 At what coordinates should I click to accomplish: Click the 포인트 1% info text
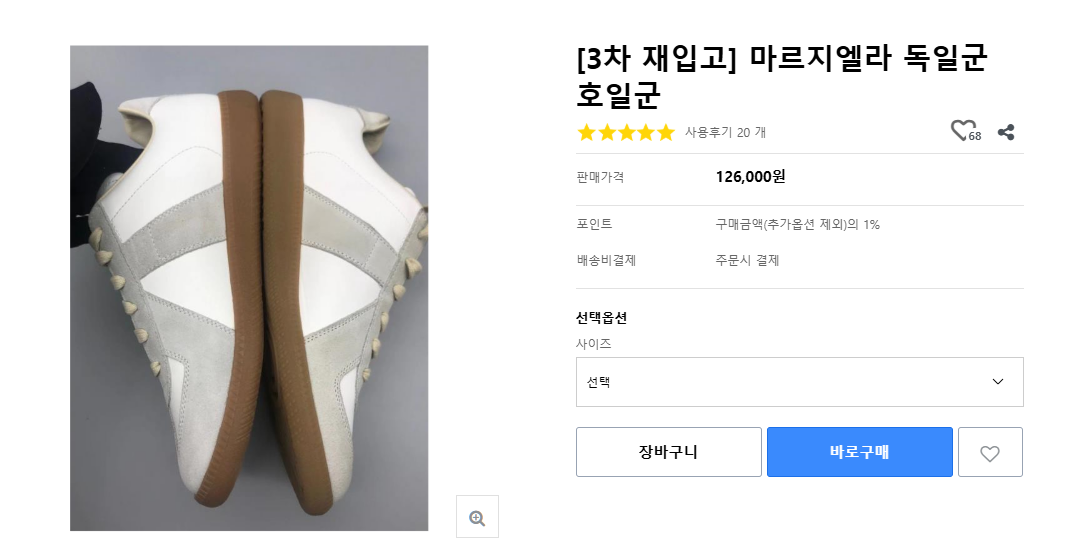point(797,225)
